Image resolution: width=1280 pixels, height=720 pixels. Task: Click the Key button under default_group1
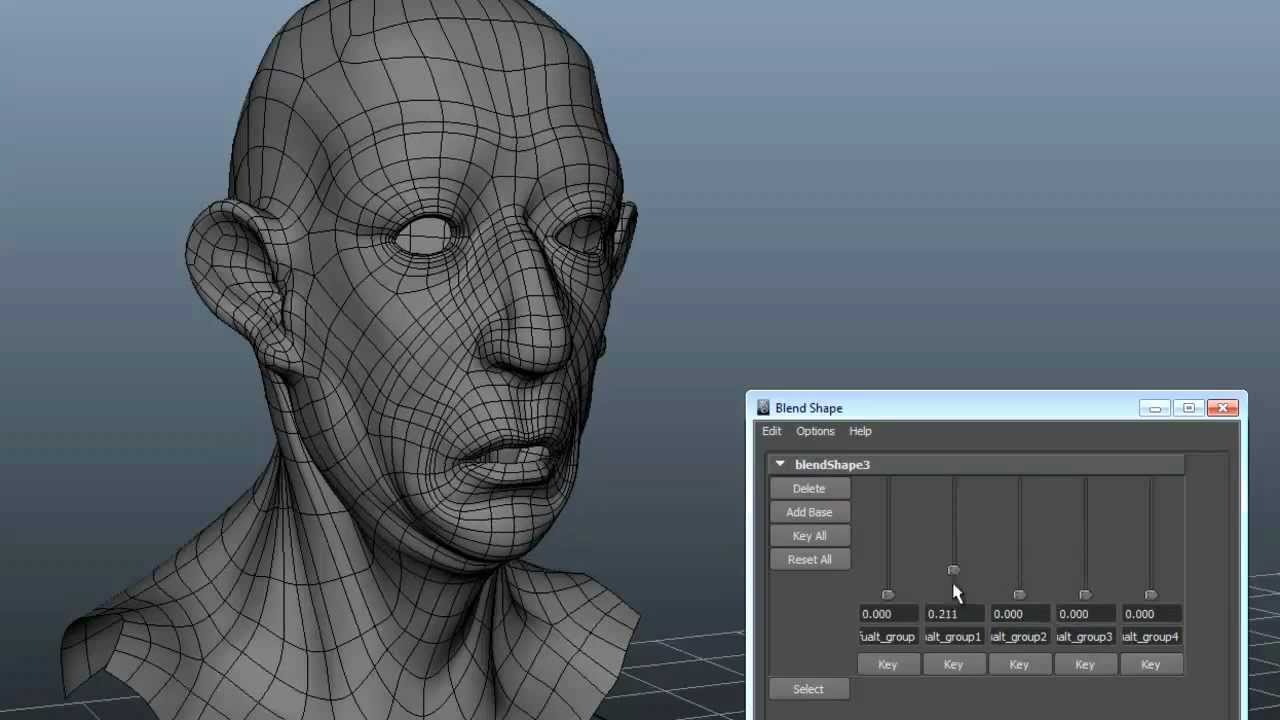point(953,664)
